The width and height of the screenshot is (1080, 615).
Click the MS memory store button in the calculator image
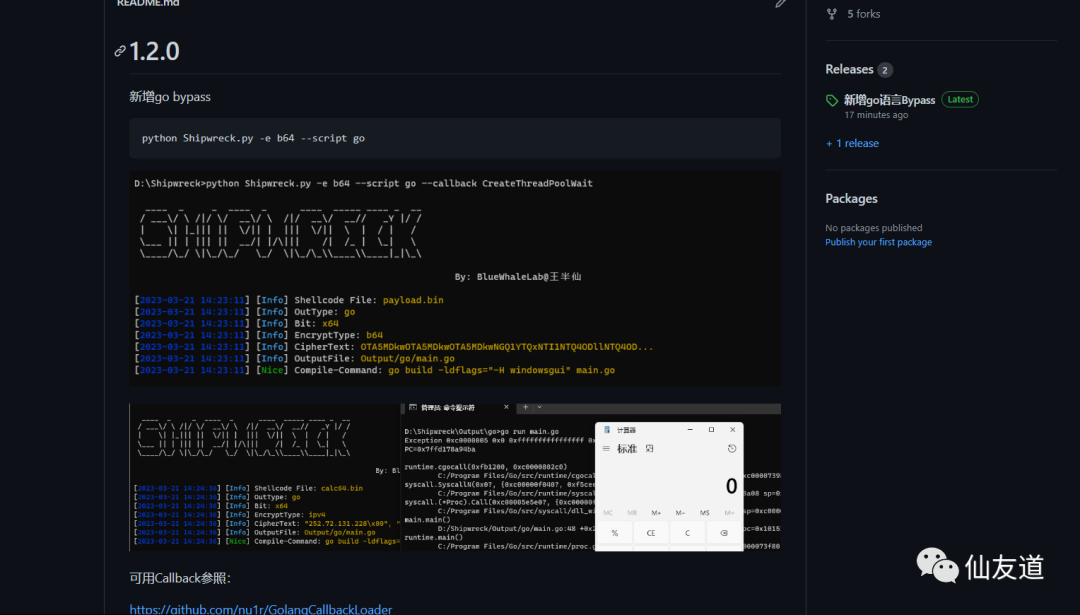pyautogui.click(x=704, y=513)
